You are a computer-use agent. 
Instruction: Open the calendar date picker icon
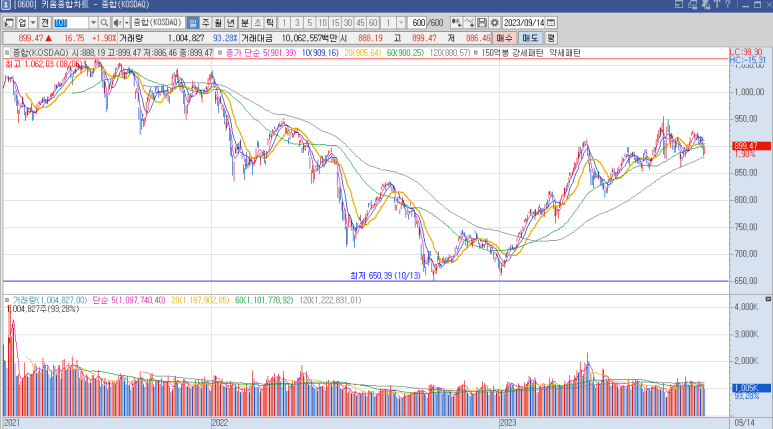pyautogui.click(x=552, y=23)
